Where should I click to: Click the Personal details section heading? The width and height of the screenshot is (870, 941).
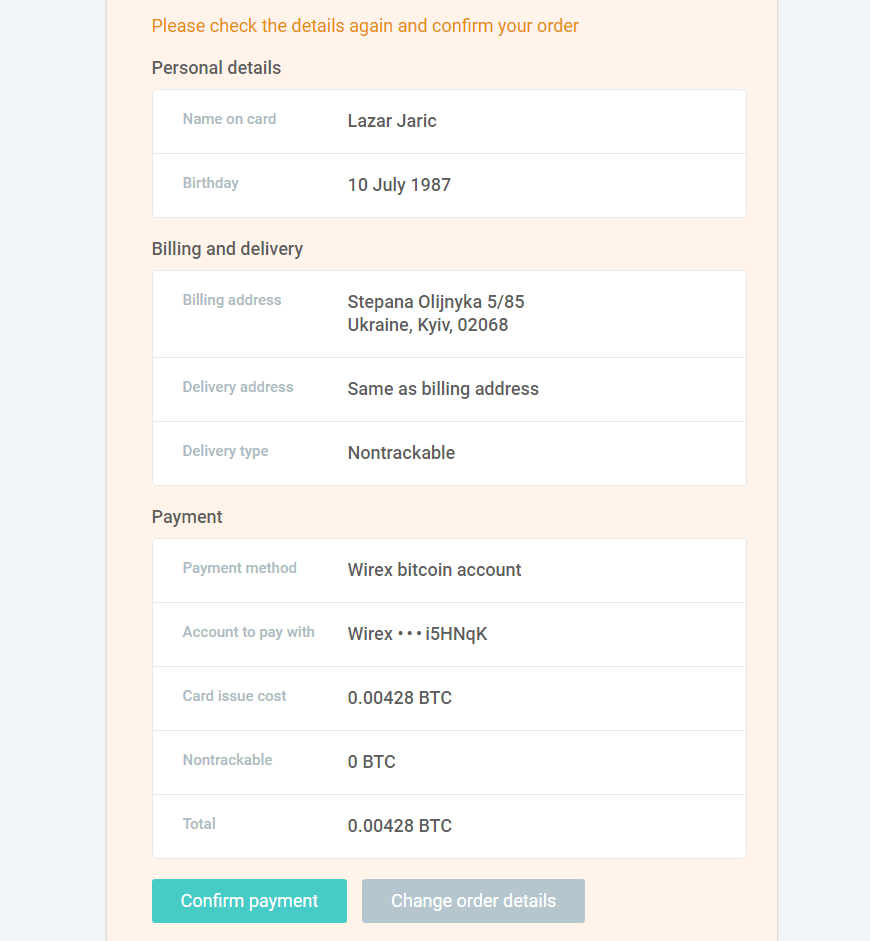(x=216, y=68)
